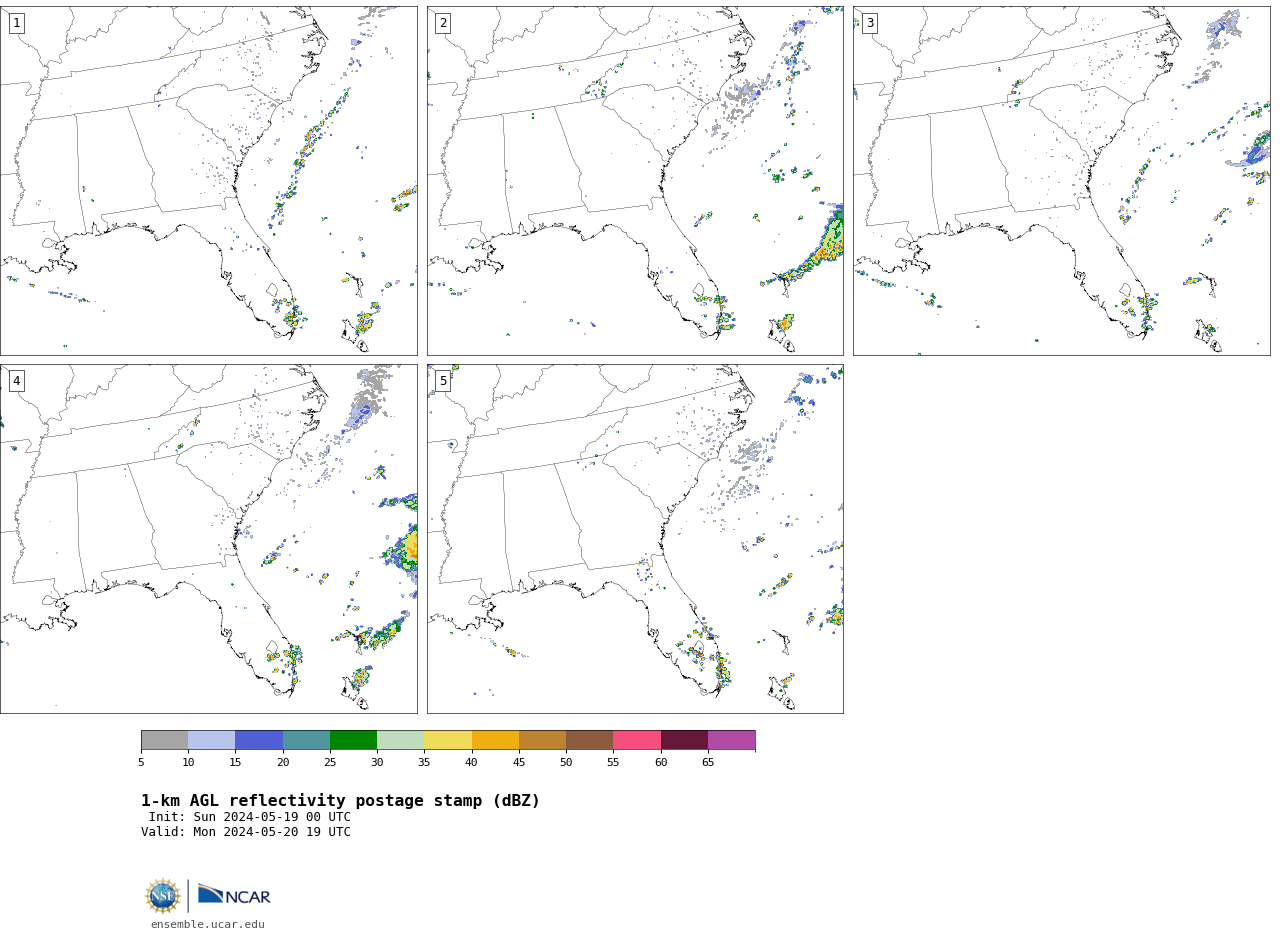Click the Init time Sun 2024-05-19 text
This screenshot has width=1280, height=936.
coord(250,817)
